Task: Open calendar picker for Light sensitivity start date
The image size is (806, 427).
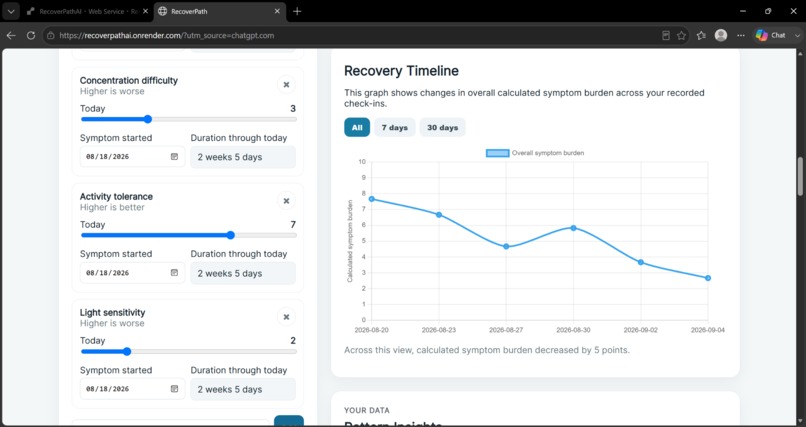Action: [174, 389]
